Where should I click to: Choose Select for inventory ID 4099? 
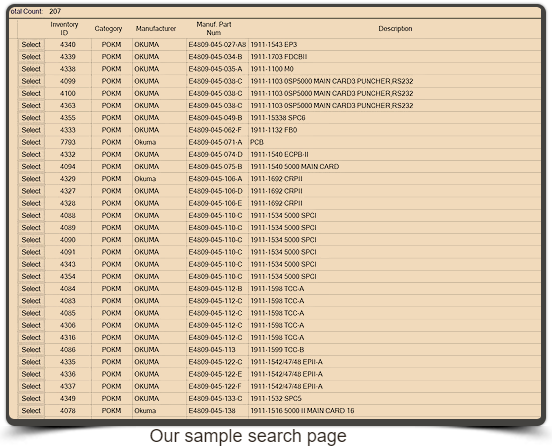pyautogui.click(x=31, y=81)
